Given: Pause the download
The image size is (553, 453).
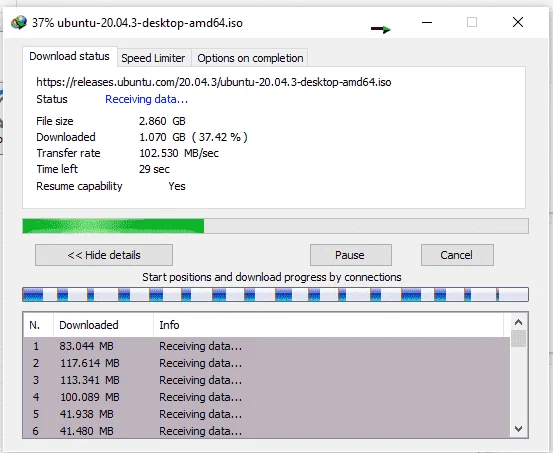Looking at the screenshot, I should pyautogui.click(x=351, y=255).
